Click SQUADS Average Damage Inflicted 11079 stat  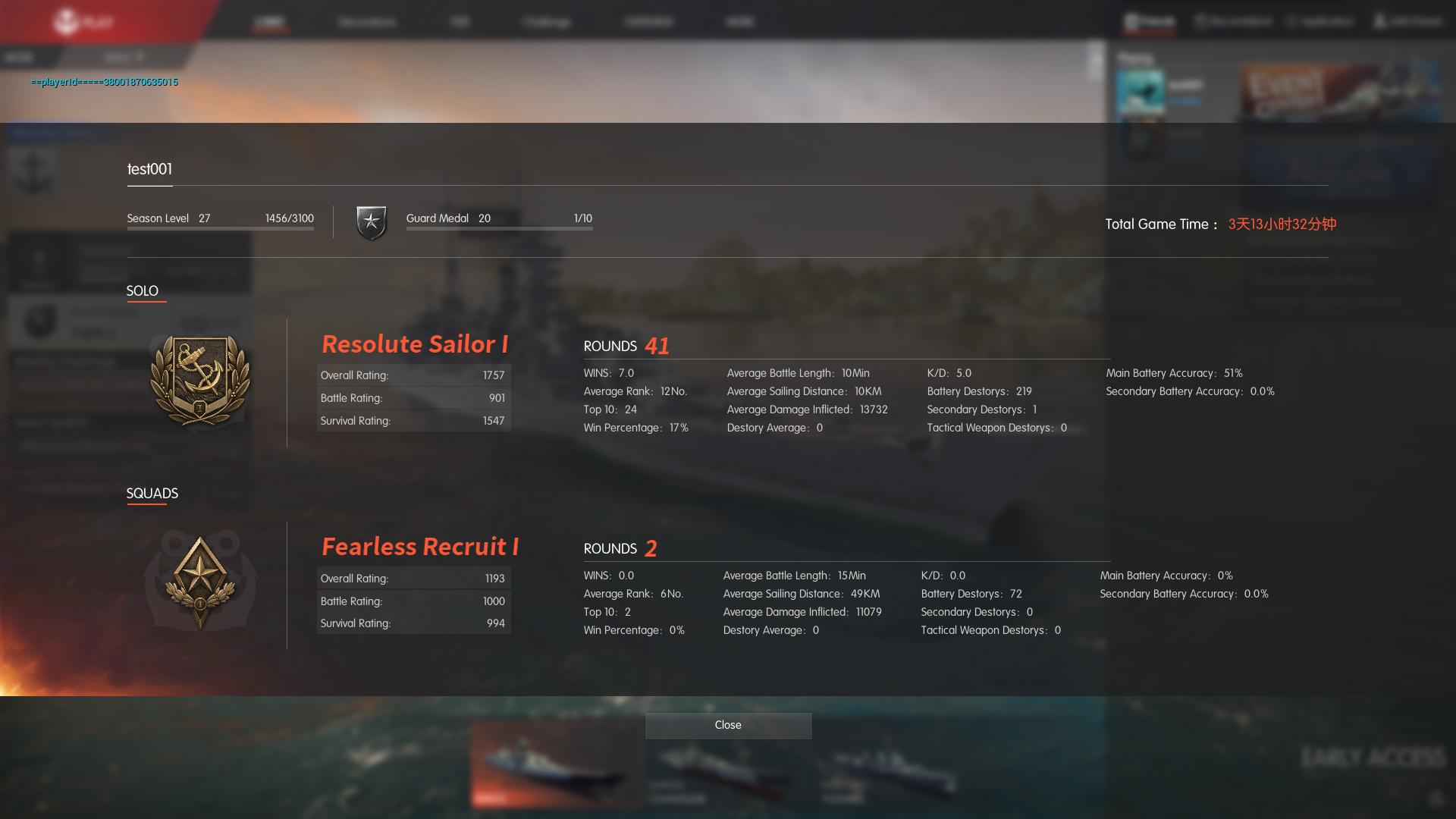tap(802, 612)
